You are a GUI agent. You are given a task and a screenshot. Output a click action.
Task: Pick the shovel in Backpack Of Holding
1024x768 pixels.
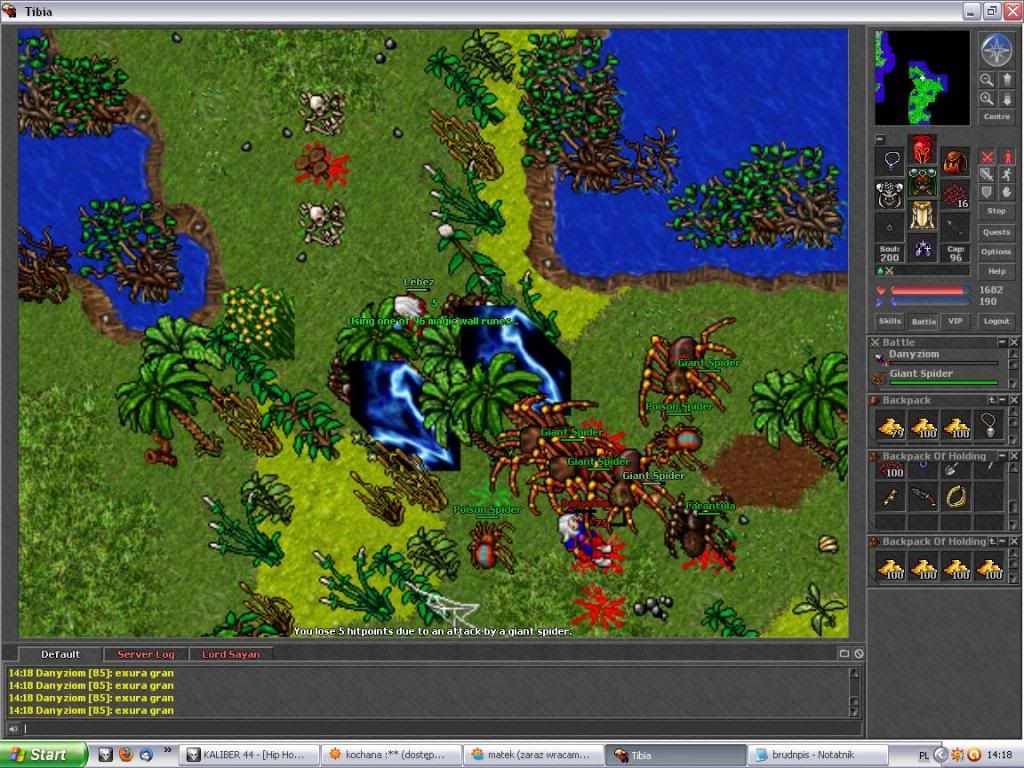click(955, 468)
